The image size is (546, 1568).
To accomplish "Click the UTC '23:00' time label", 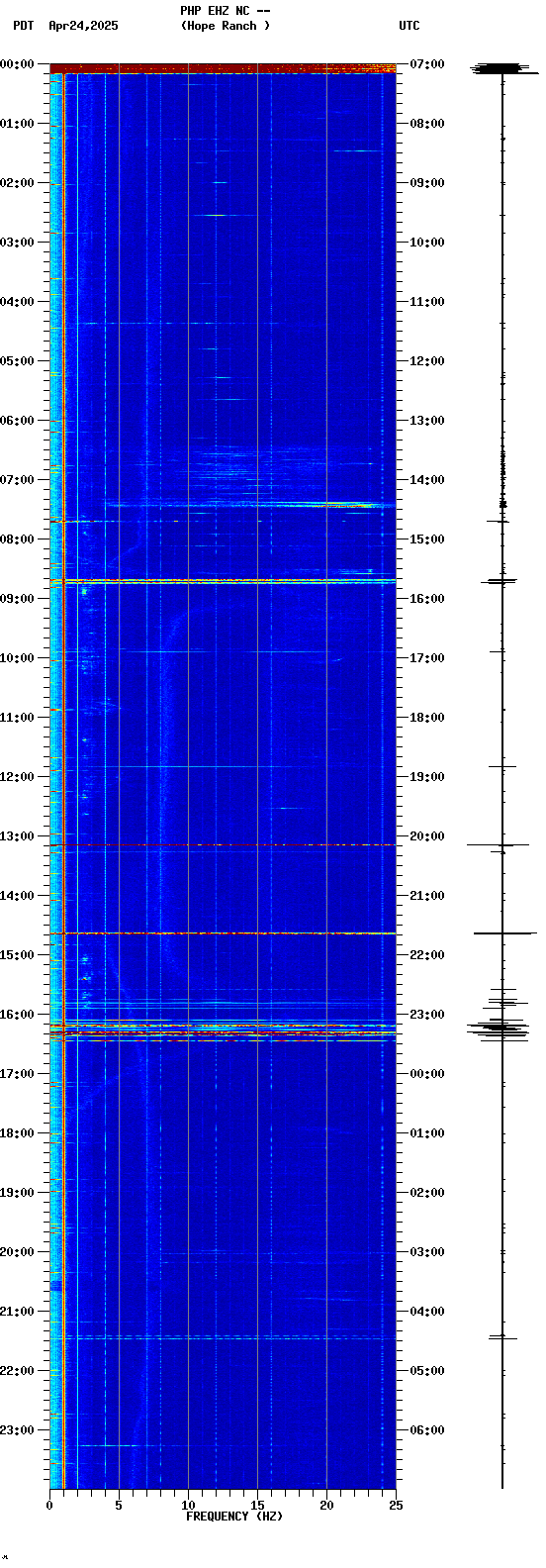I will pos(426,1015).
